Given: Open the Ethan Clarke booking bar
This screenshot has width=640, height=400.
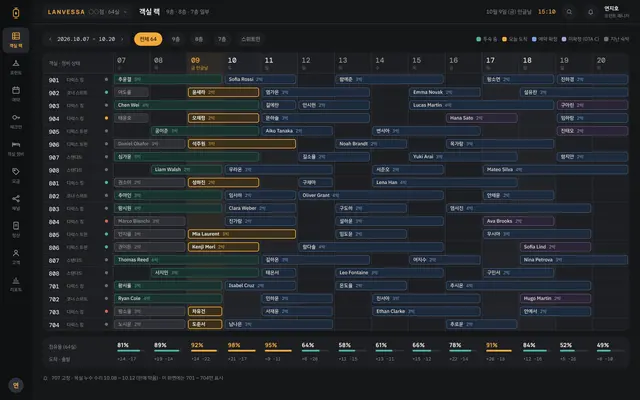Looking at the screenshot, I should pos(427,311).
